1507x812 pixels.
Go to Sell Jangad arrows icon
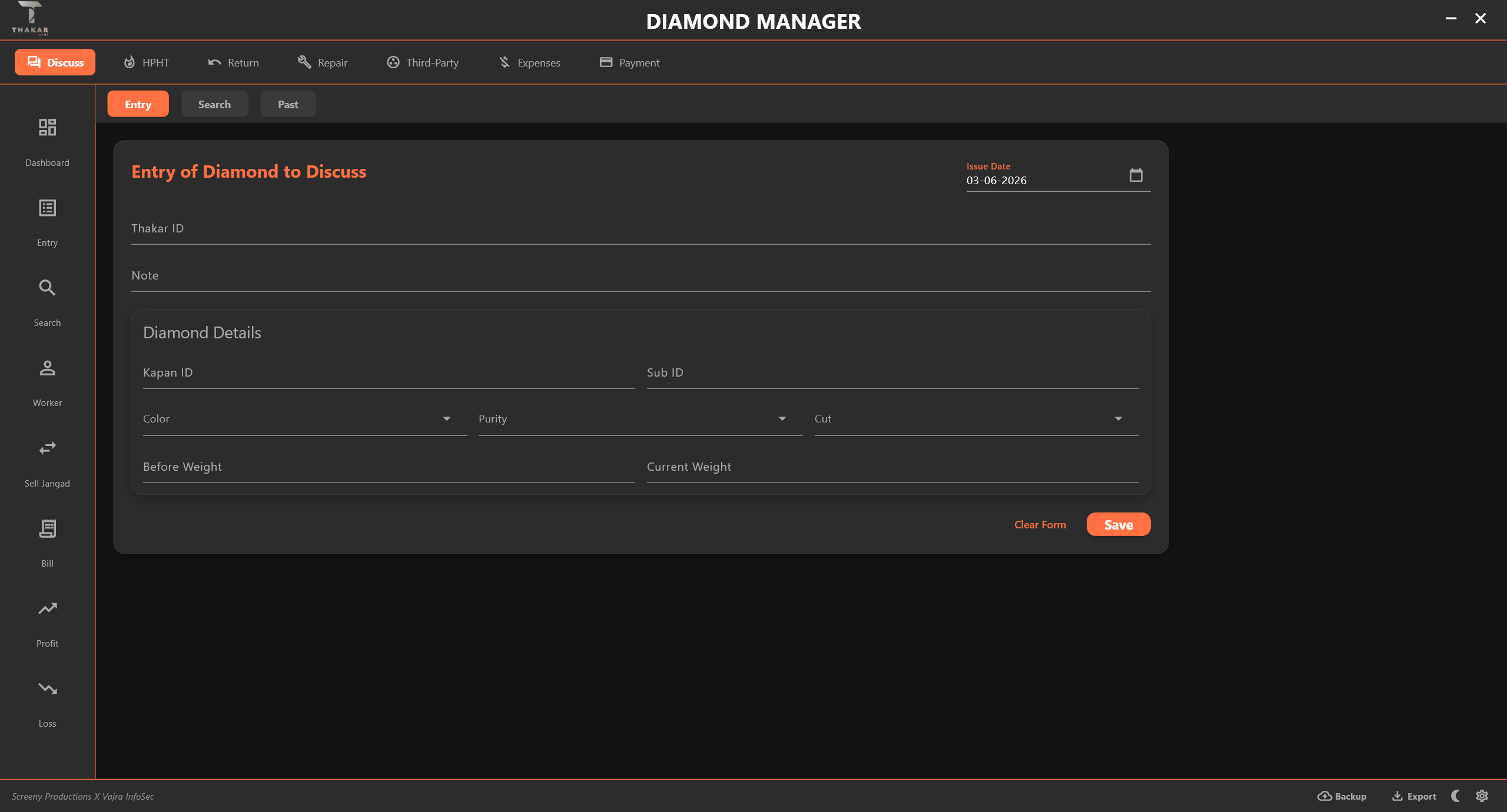tap(47, 448)
